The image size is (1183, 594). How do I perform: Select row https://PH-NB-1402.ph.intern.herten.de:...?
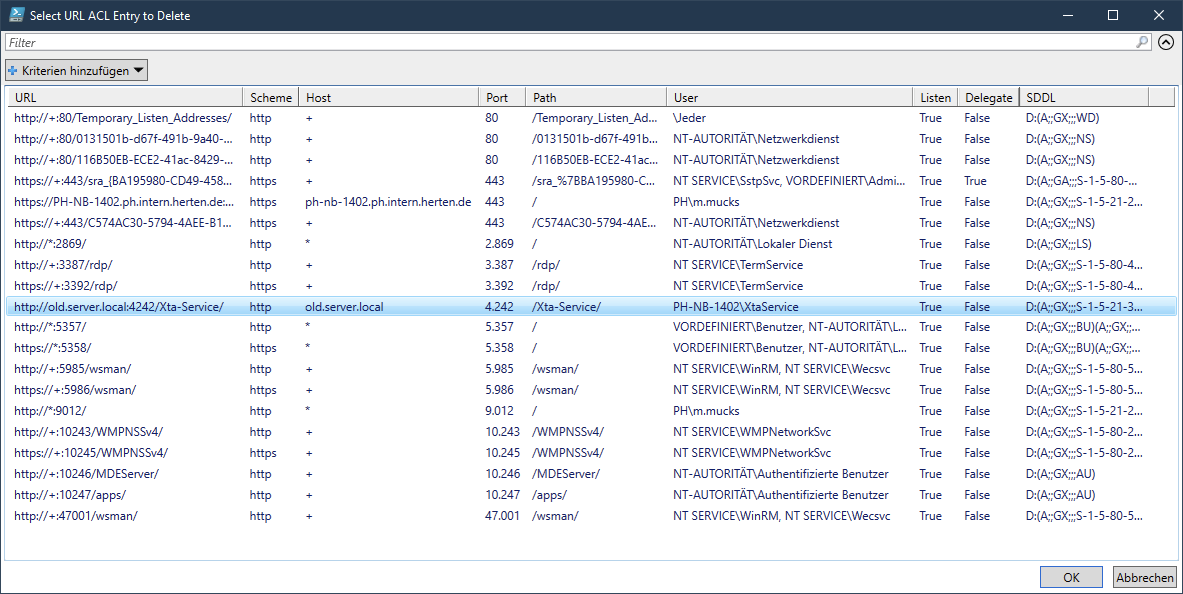(592, 202)
